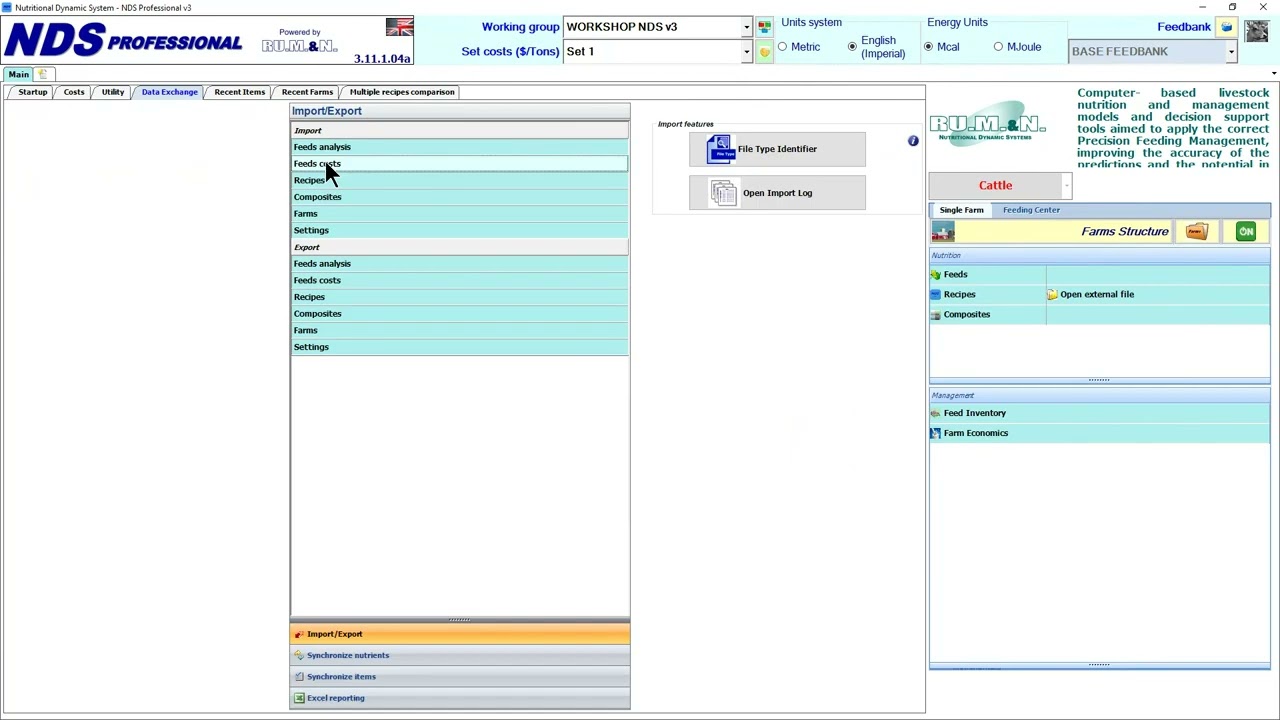The image size is (1280, 720).
Task: Select Recipes under Export
Action: tap(460, 297)
